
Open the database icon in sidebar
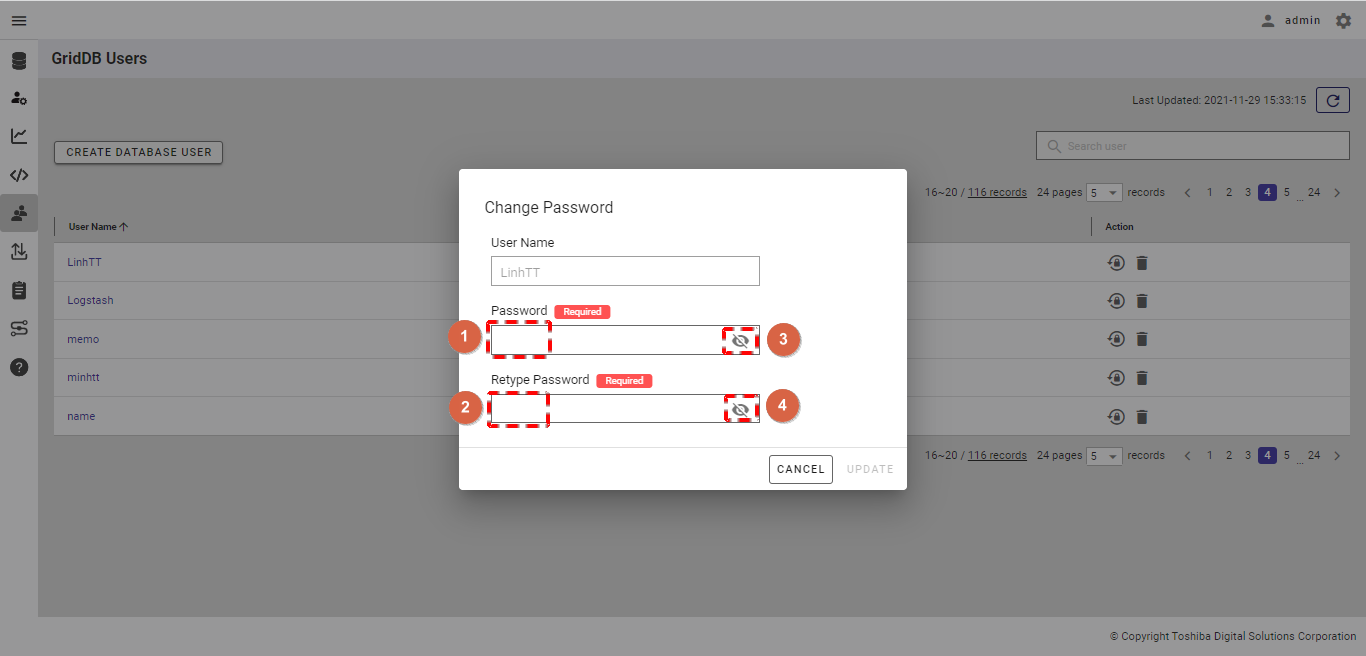pyautogui.click(x=19, y=61)
